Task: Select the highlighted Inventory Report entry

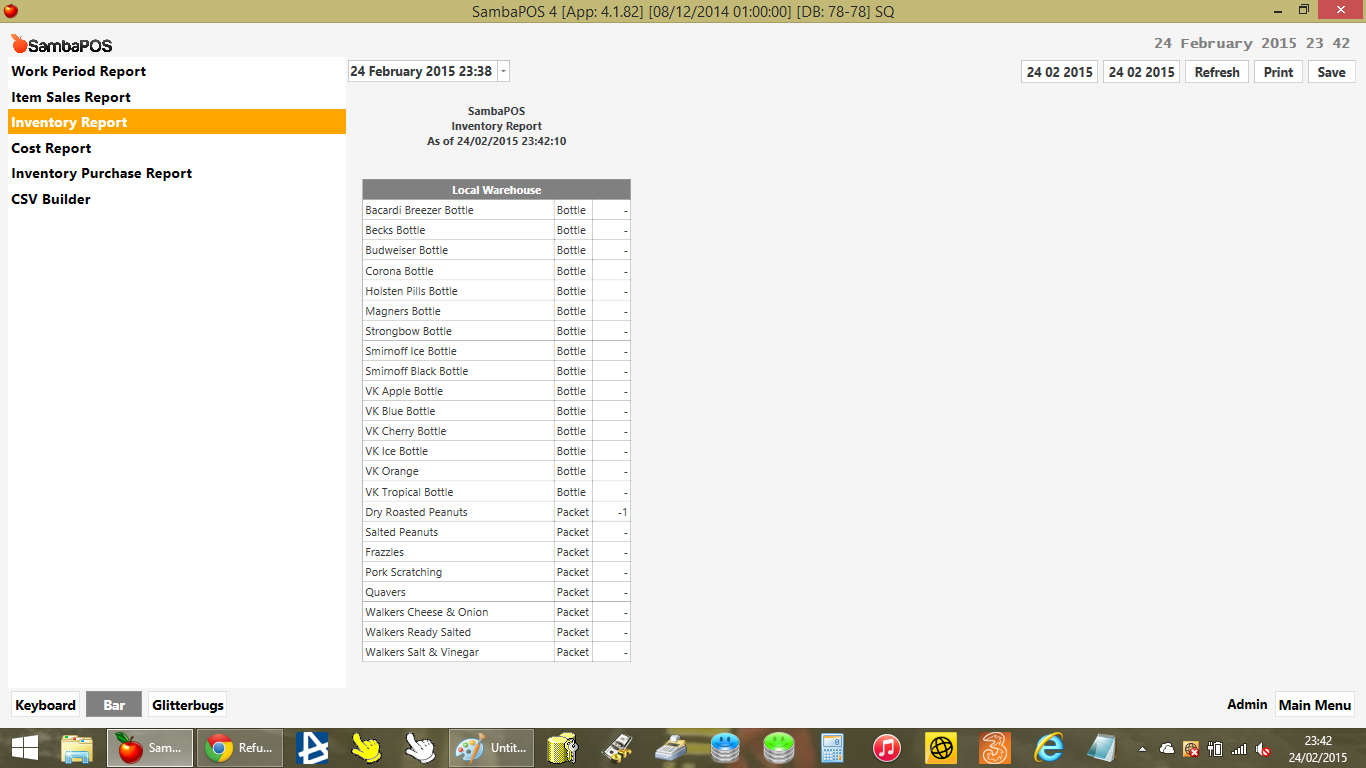Action: (177, 122)
